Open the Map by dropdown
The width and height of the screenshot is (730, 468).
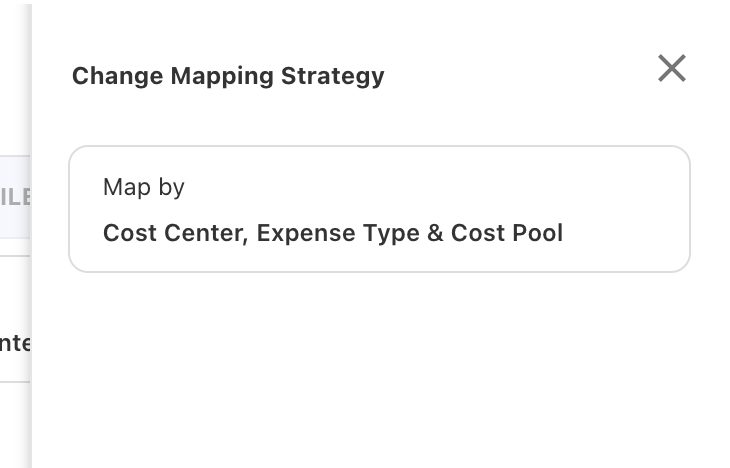coord(378,209)
